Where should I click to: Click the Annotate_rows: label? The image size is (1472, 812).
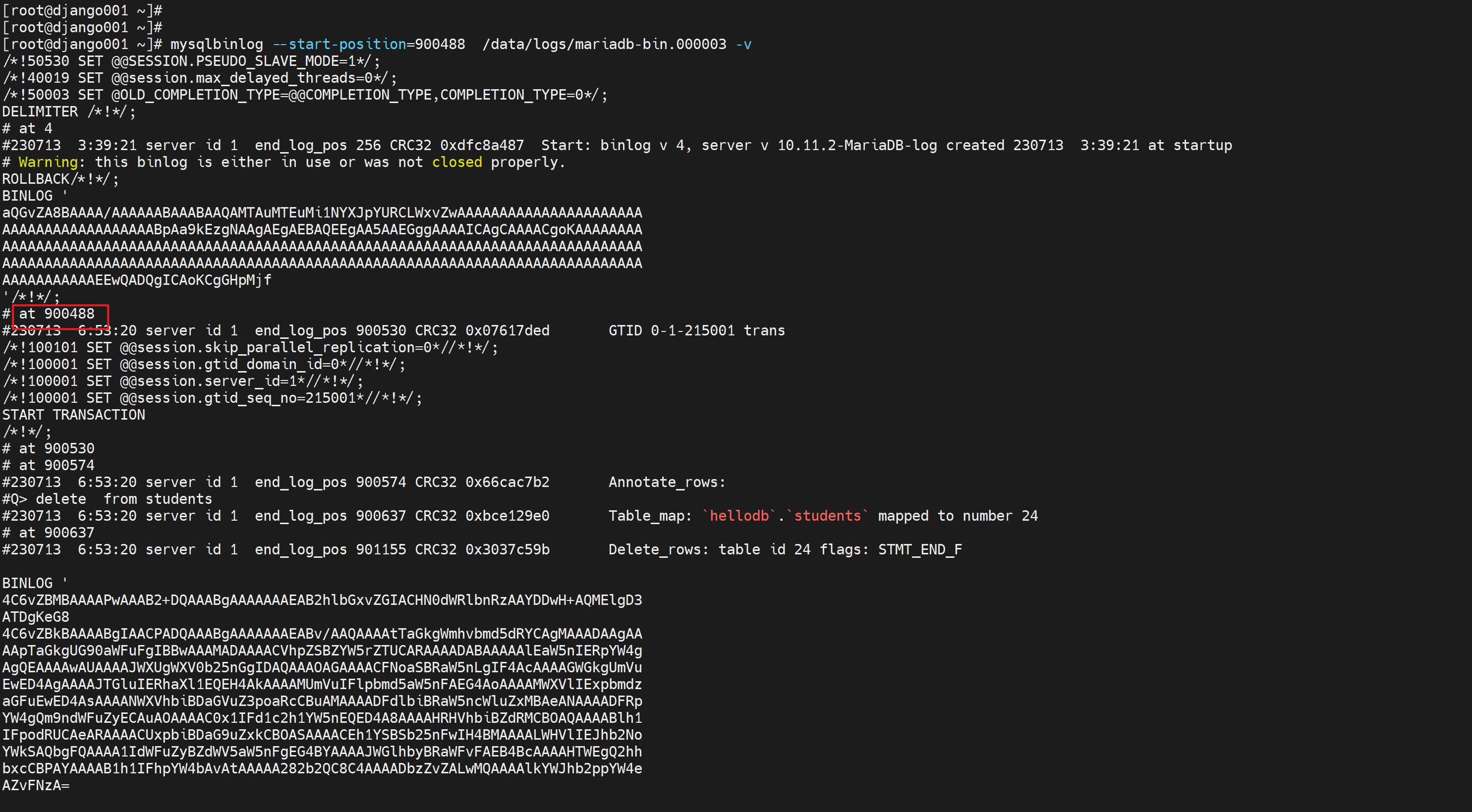coord(666,483)
